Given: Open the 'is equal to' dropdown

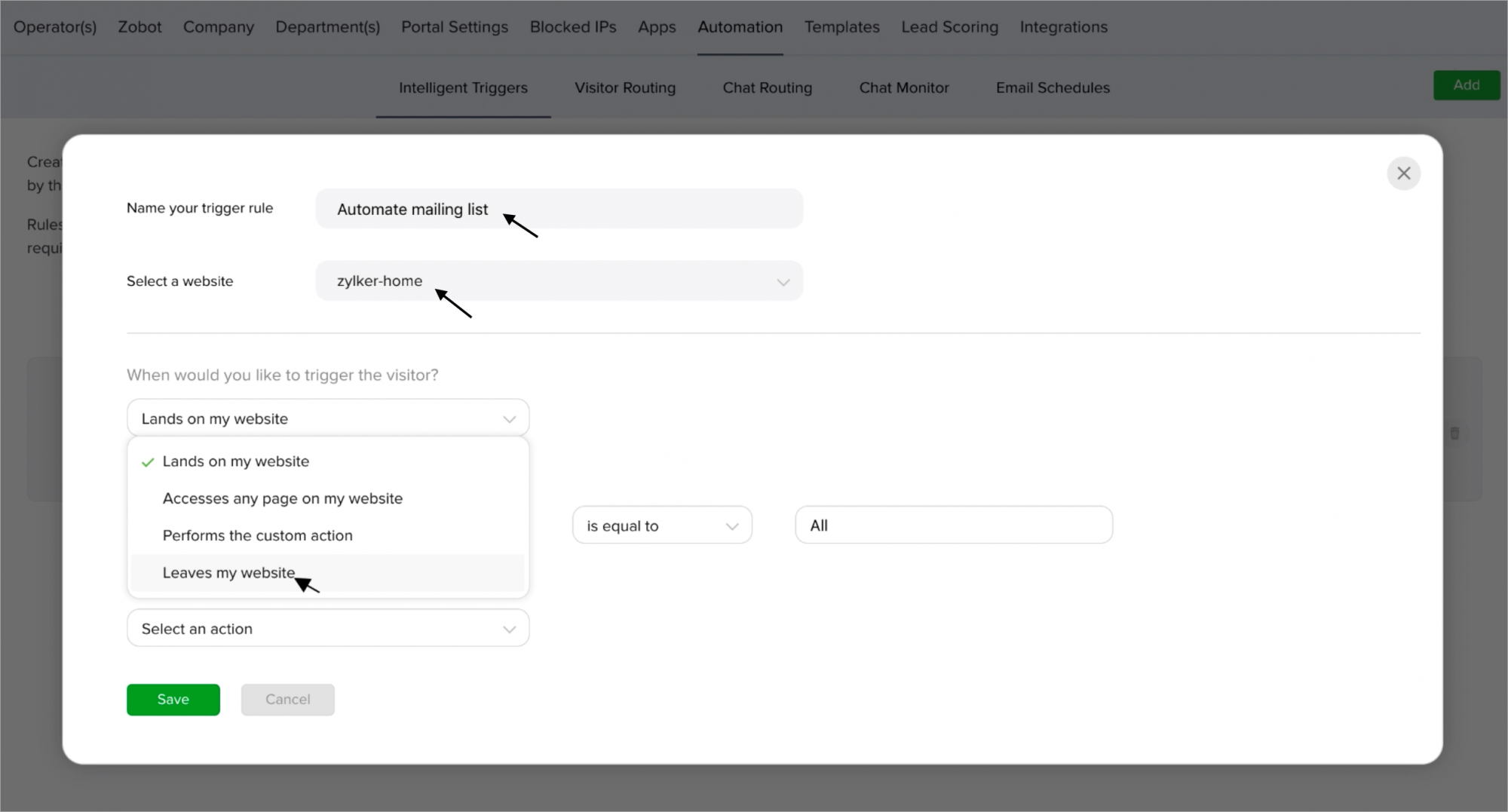Looking at the screenshot, I should [x=662, y=526].
